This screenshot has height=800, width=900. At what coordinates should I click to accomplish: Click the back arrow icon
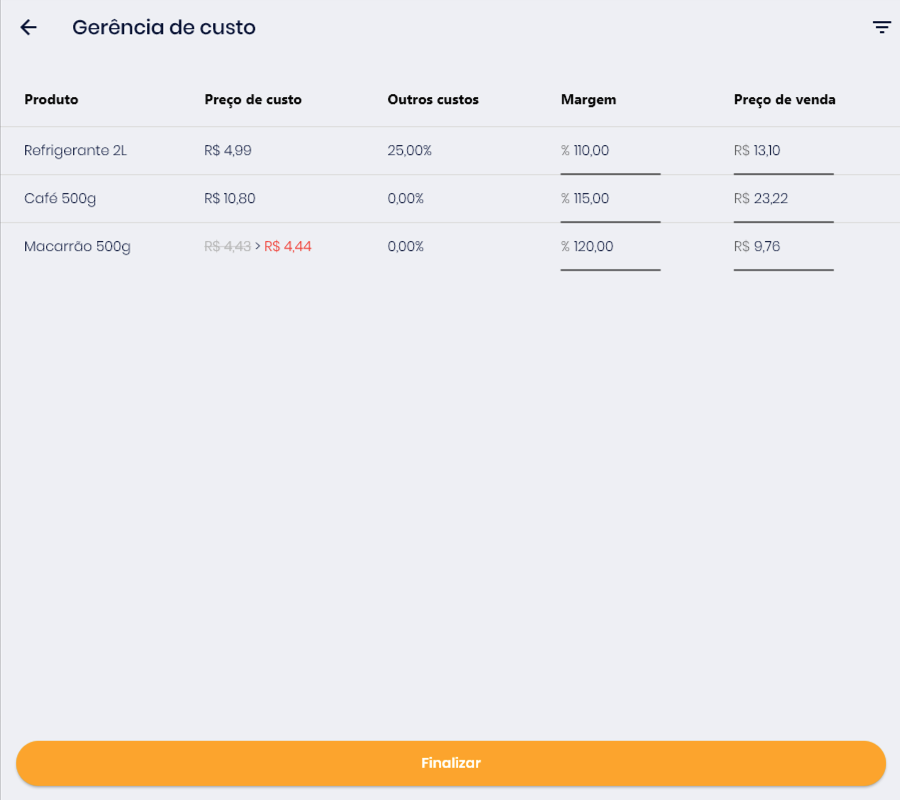28,28
